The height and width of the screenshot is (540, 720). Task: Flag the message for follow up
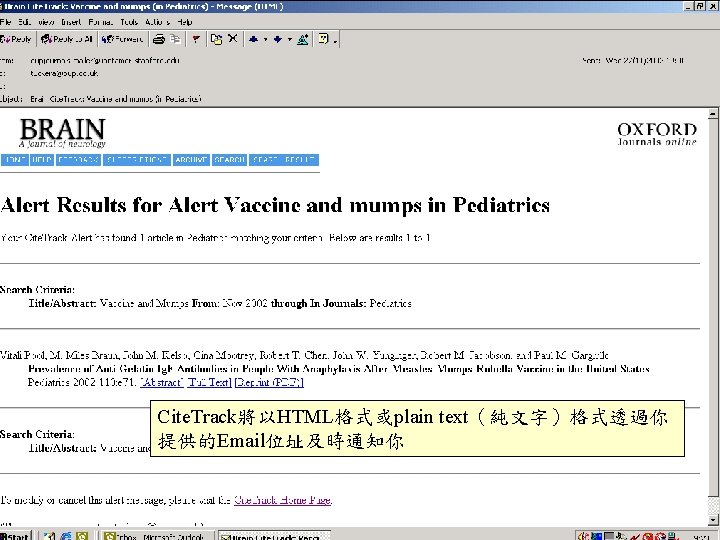[x=196, y=39]
